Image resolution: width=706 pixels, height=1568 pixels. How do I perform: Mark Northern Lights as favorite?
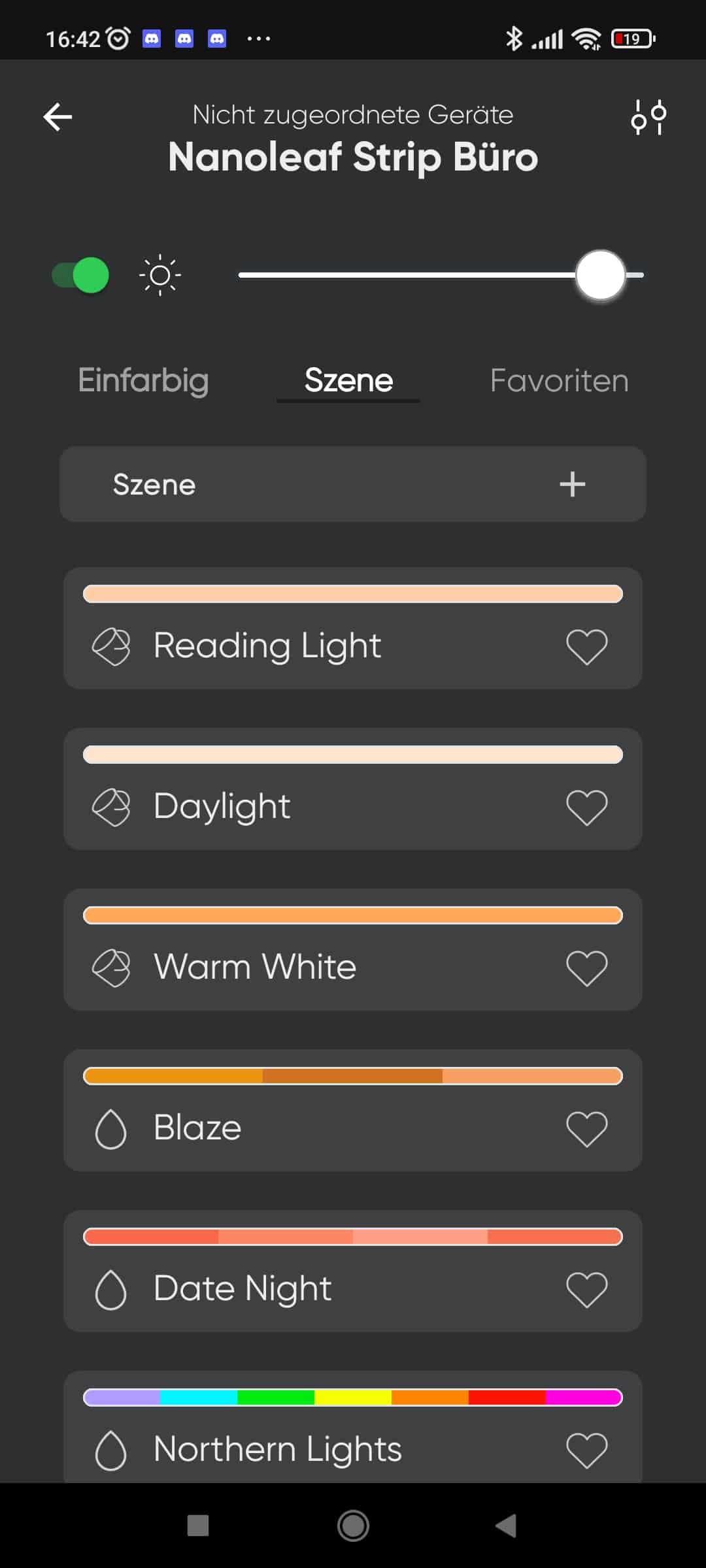click(x=586, y=1450)
